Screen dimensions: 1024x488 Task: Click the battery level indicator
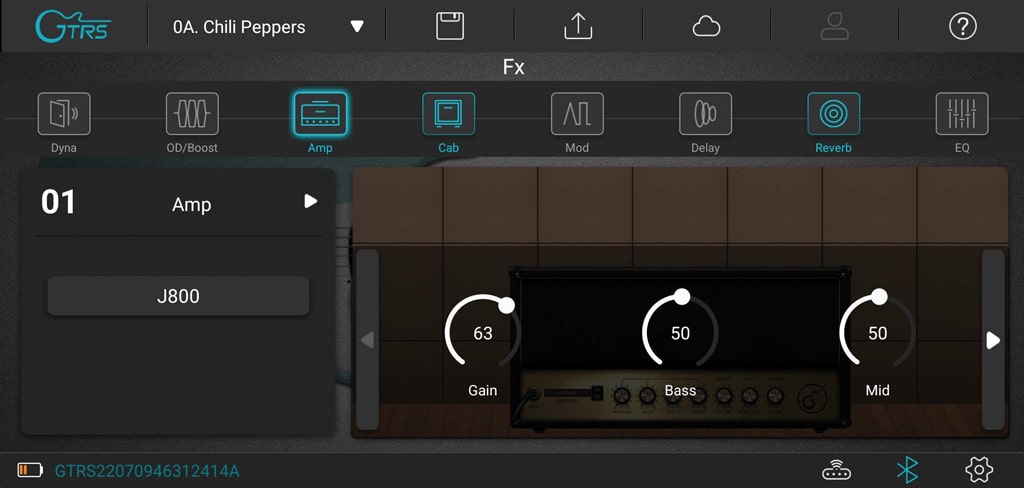pos(30,470)
